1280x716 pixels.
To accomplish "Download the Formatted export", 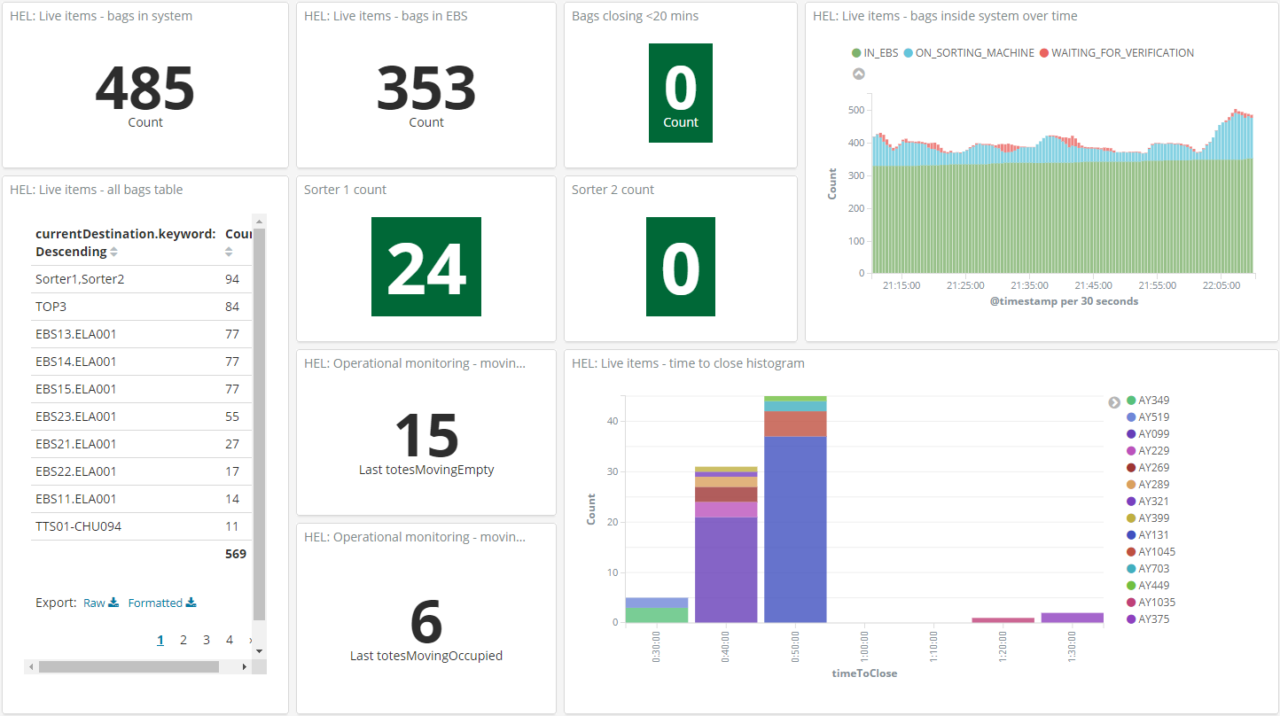I will 162,603.
